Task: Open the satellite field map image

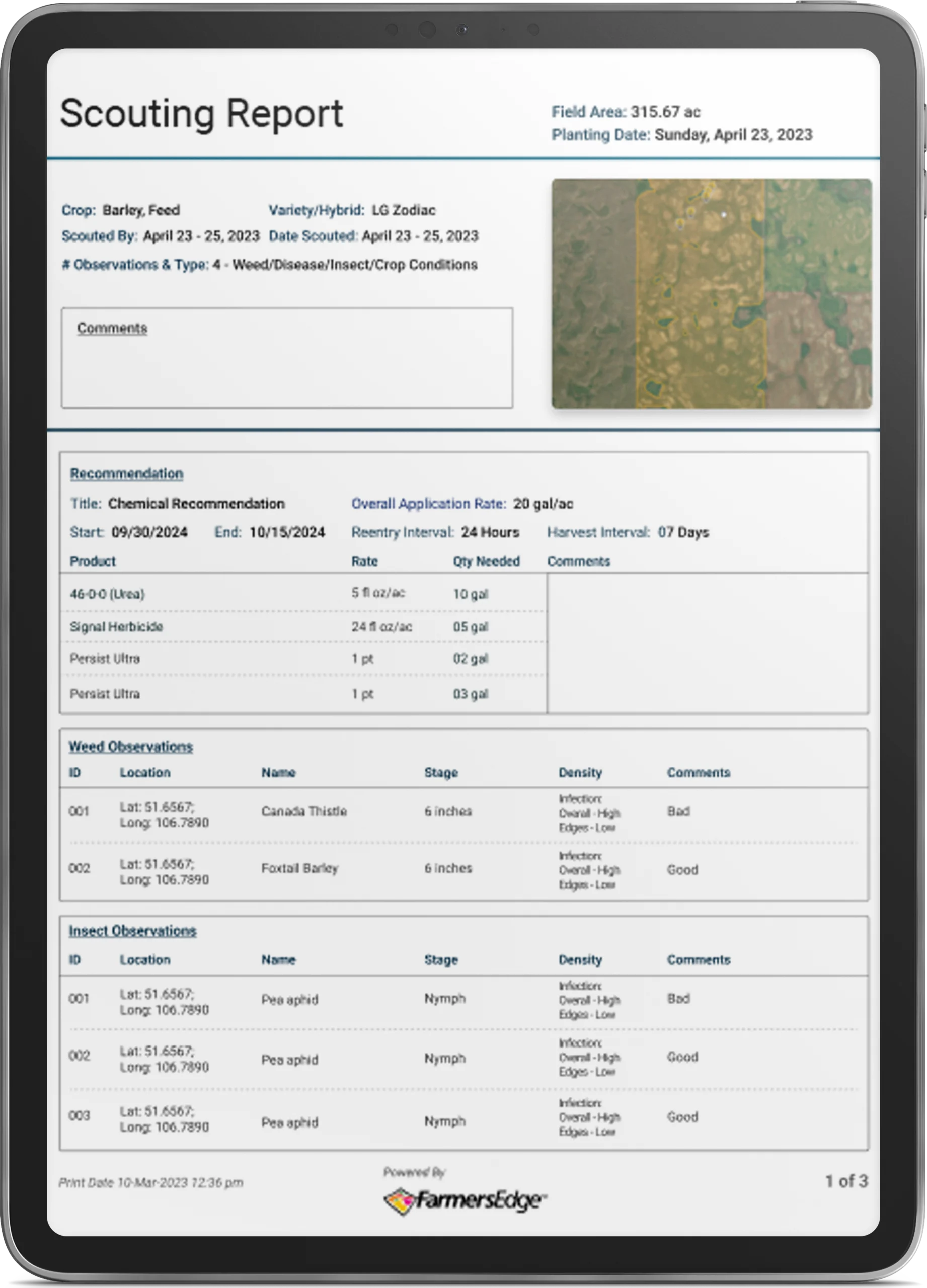Action: pos(711,294)
